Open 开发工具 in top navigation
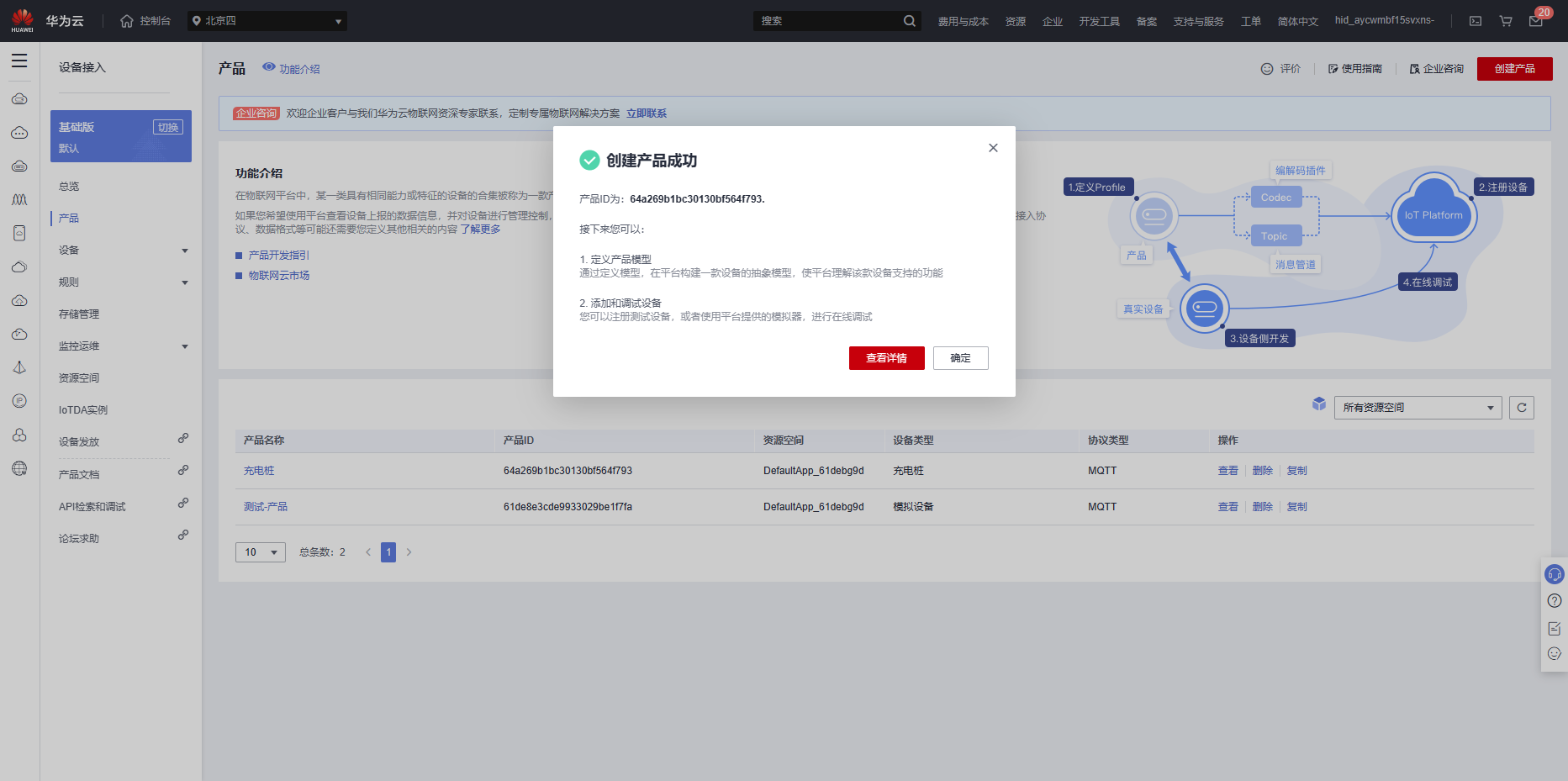Viewport: 1568px width, 781px height. click(1100, 22)
